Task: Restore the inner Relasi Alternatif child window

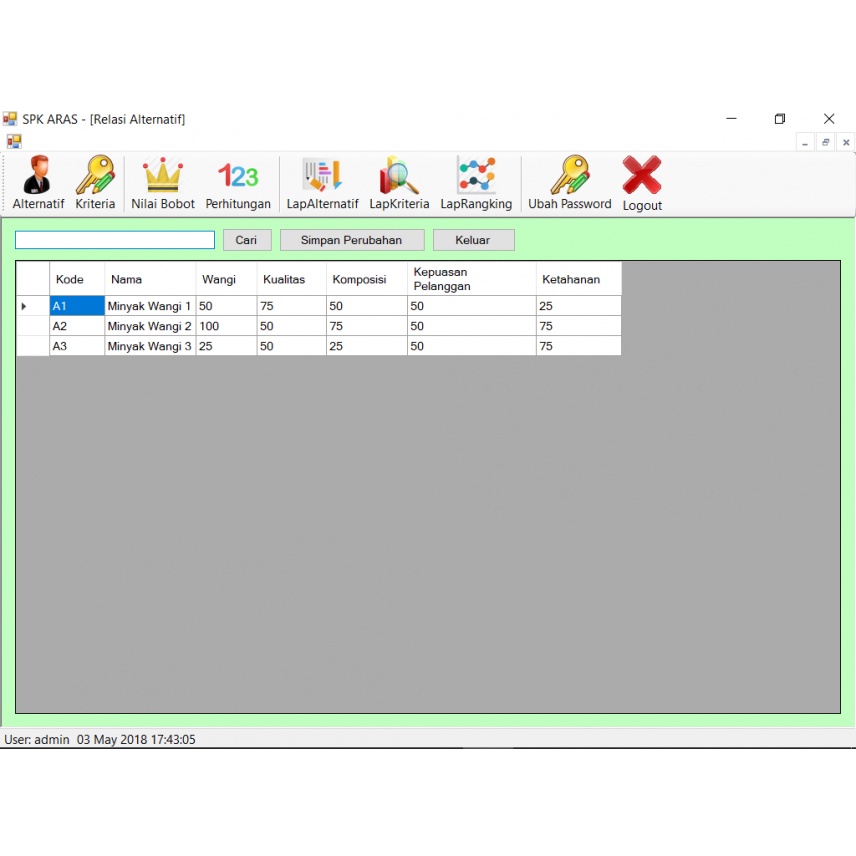Action: coord(825,142)
